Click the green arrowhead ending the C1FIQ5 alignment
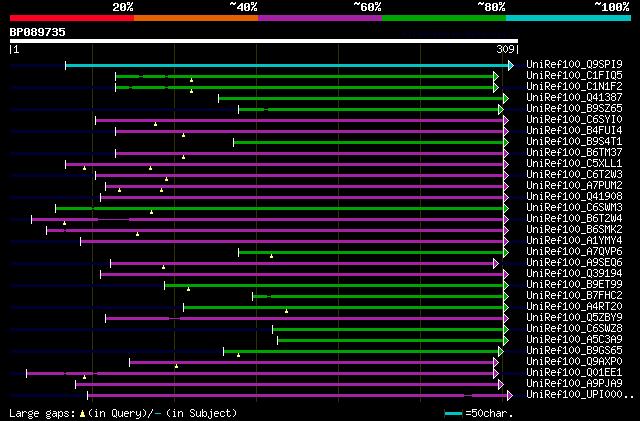The image size is (640, 421). [x=496, y=76]
